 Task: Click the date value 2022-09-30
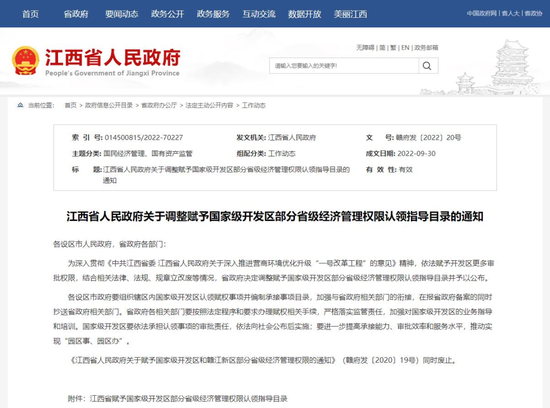(417, 153)
